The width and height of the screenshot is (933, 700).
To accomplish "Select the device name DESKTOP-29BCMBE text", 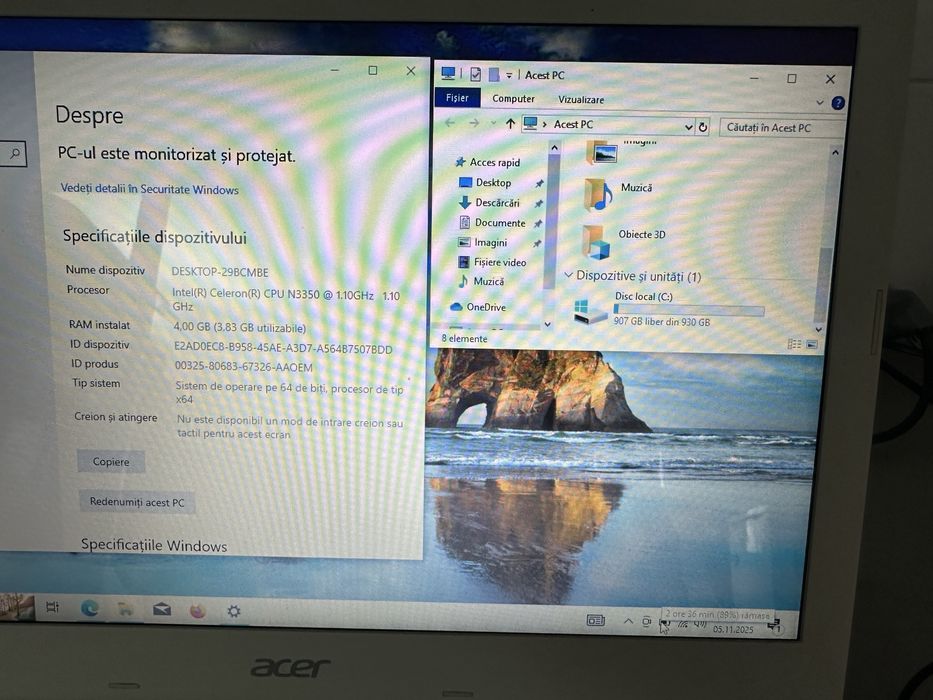I will tap(220, 272).
